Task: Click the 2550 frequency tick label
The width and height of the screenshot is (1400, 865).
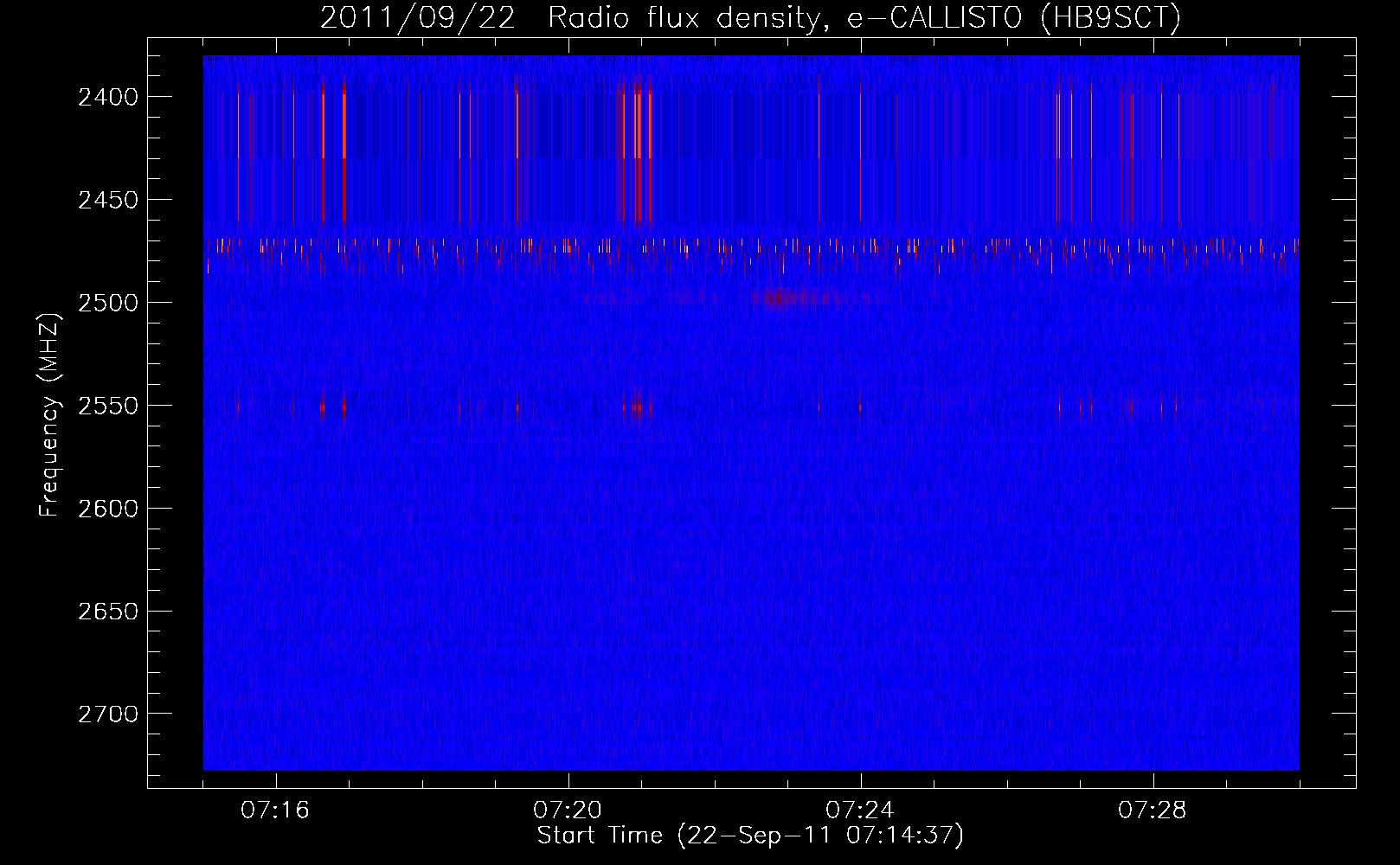Action: click(108, 406)
